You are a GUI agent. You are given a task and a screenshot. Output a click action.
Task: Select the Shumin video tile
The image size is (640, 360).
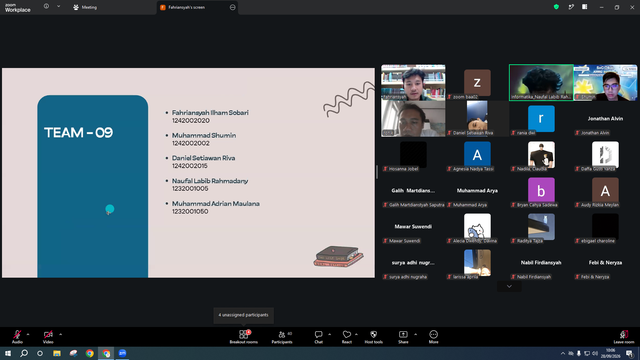tap(605, 82)
